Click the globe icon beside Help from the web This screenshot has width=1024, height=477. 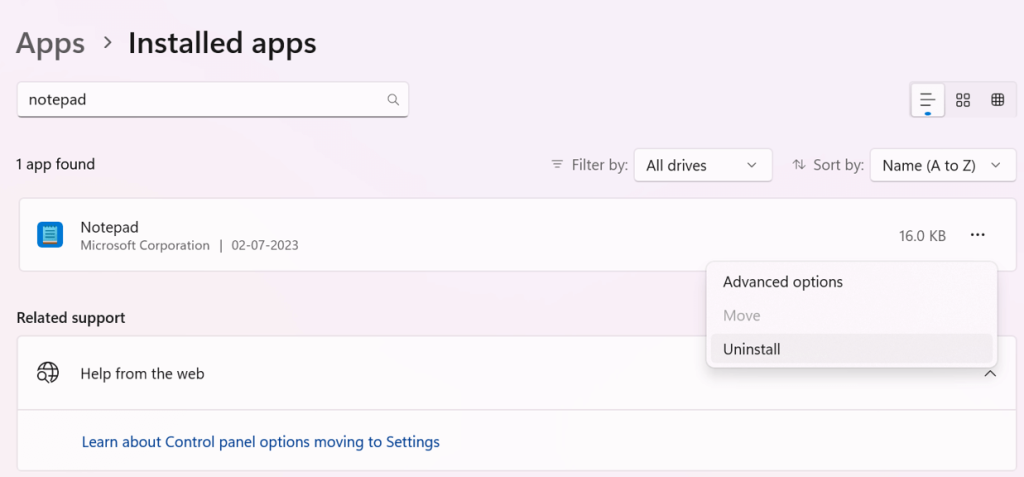click(48, 373)
